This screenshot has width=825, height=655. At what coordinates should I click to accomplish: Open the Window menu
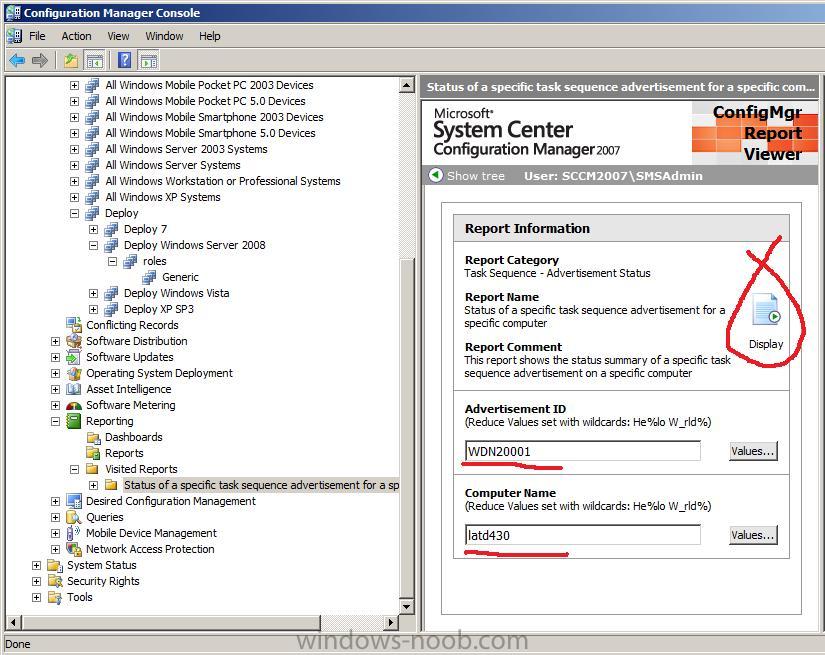tap(164, 36)
